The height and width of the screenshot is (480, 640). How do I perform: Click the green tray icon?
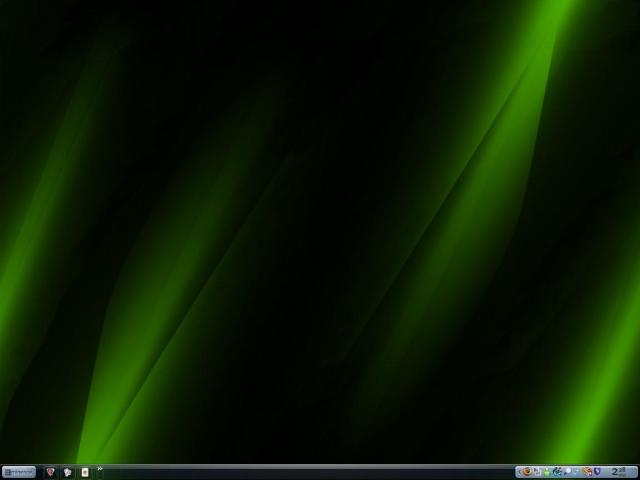547,472
